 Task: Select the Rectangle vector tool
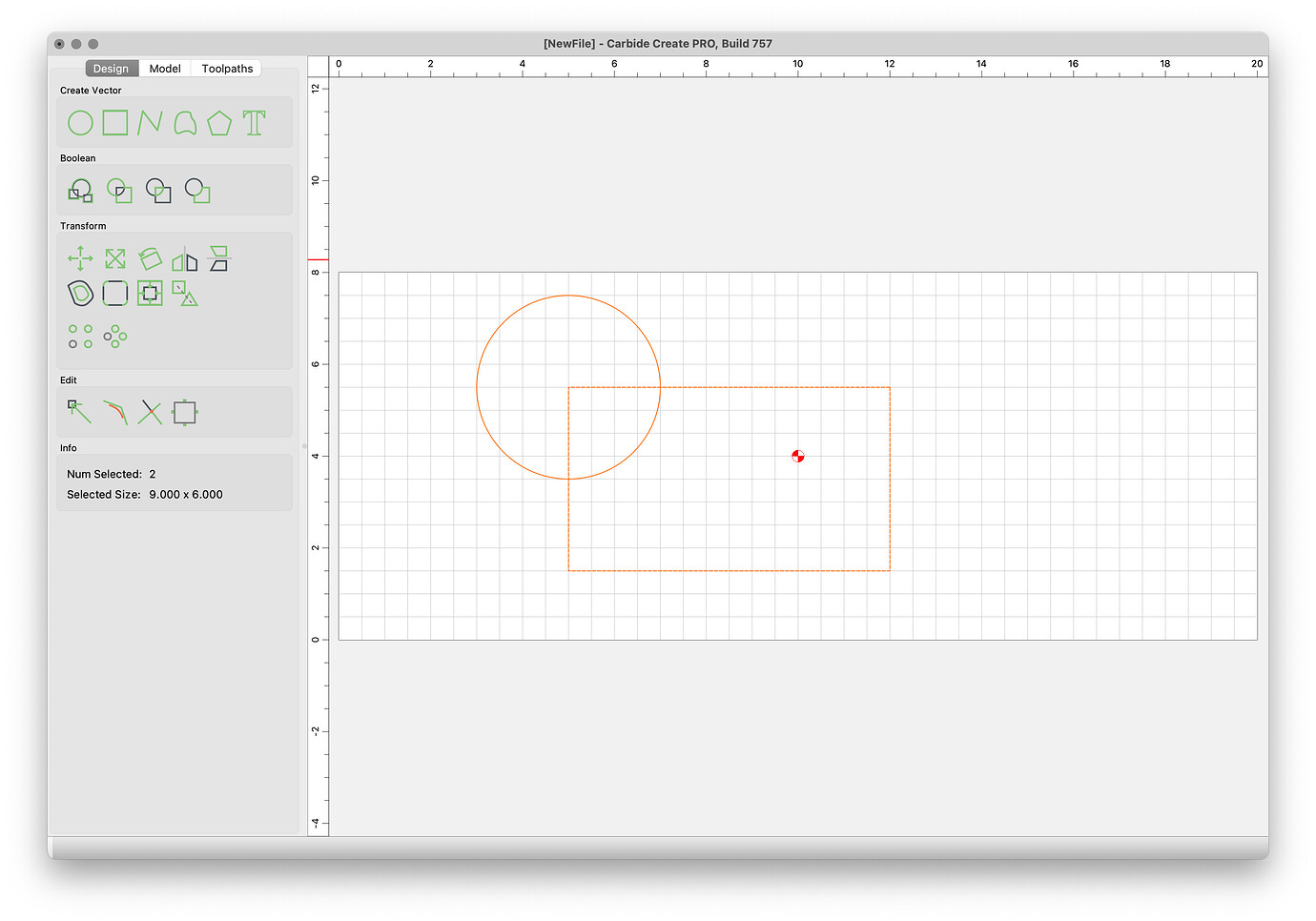pos(115,123)
